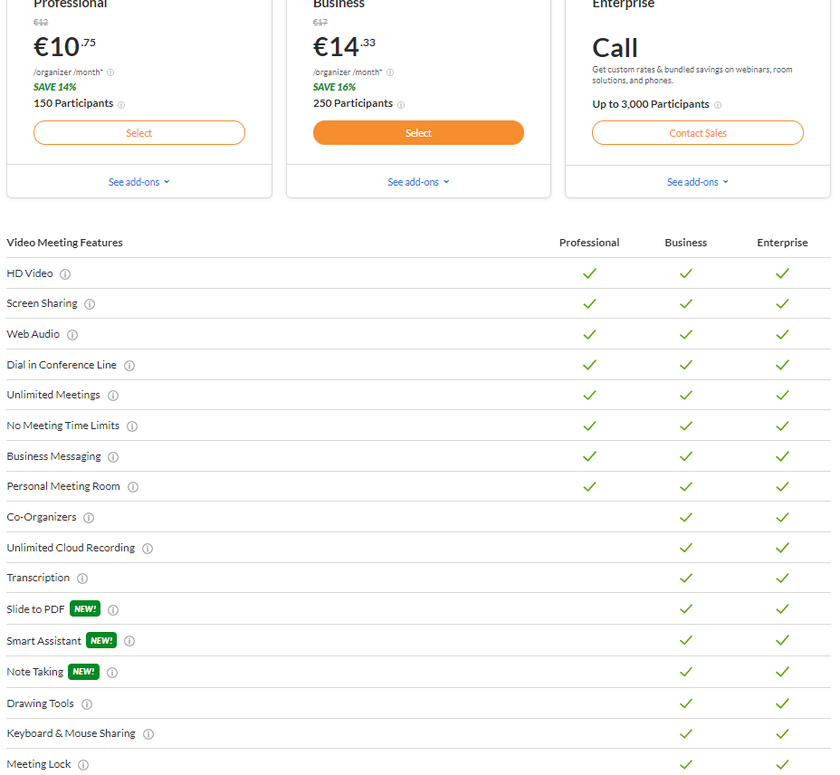Click the Contact Sales button
The width and height of the screenshot is (840, 775).
[x=697, y=133]
